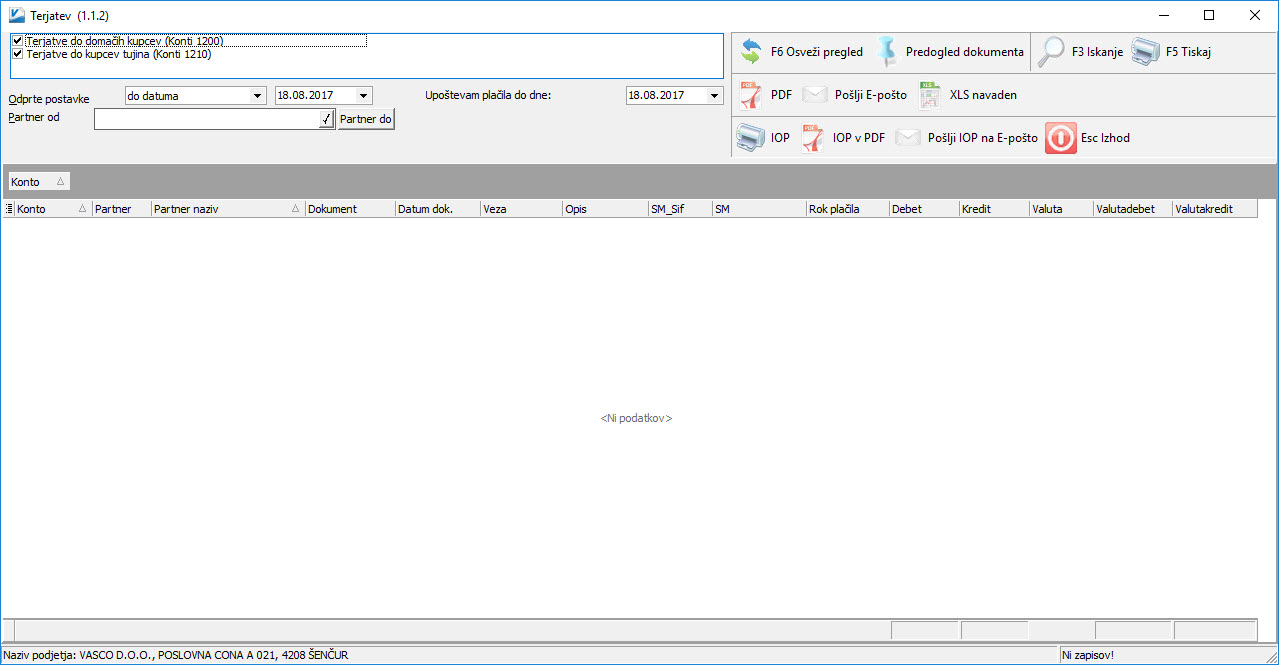
Task: Click the Dokument column header
Action: pos(350,209)
